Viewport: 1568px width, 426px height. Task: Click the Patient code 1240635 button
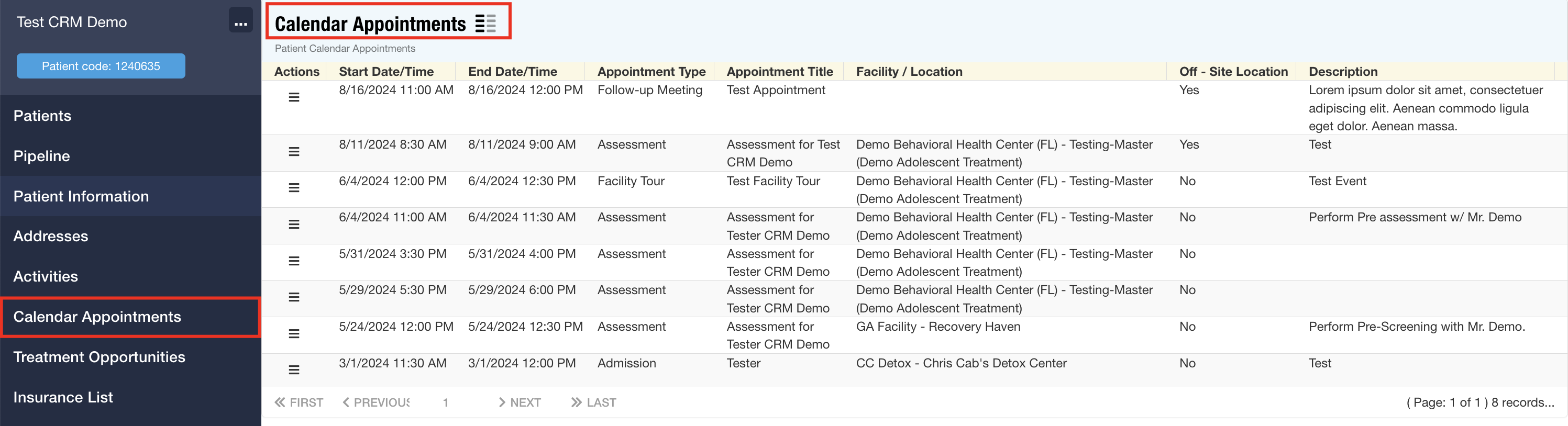(x=101, y=66)
